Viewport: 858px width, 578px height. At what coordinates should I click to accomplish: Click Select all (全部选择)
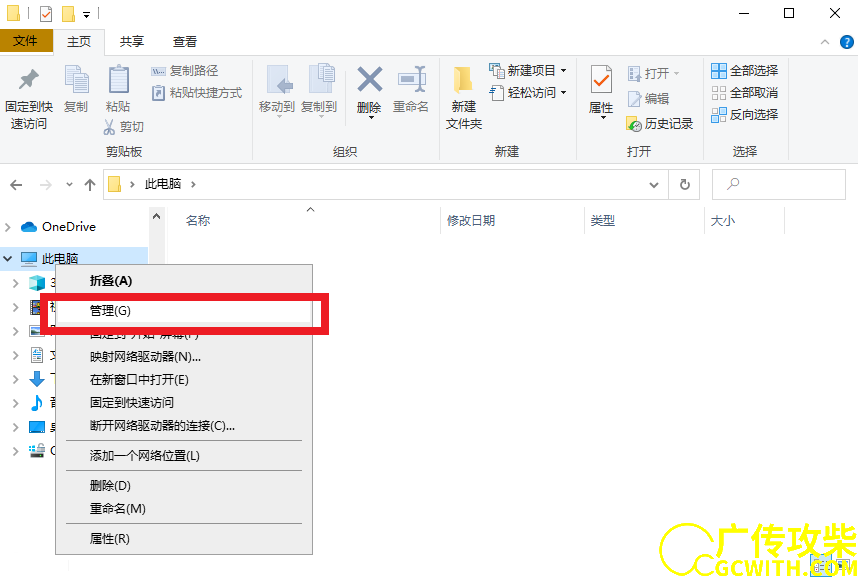(x=745, y=71)
